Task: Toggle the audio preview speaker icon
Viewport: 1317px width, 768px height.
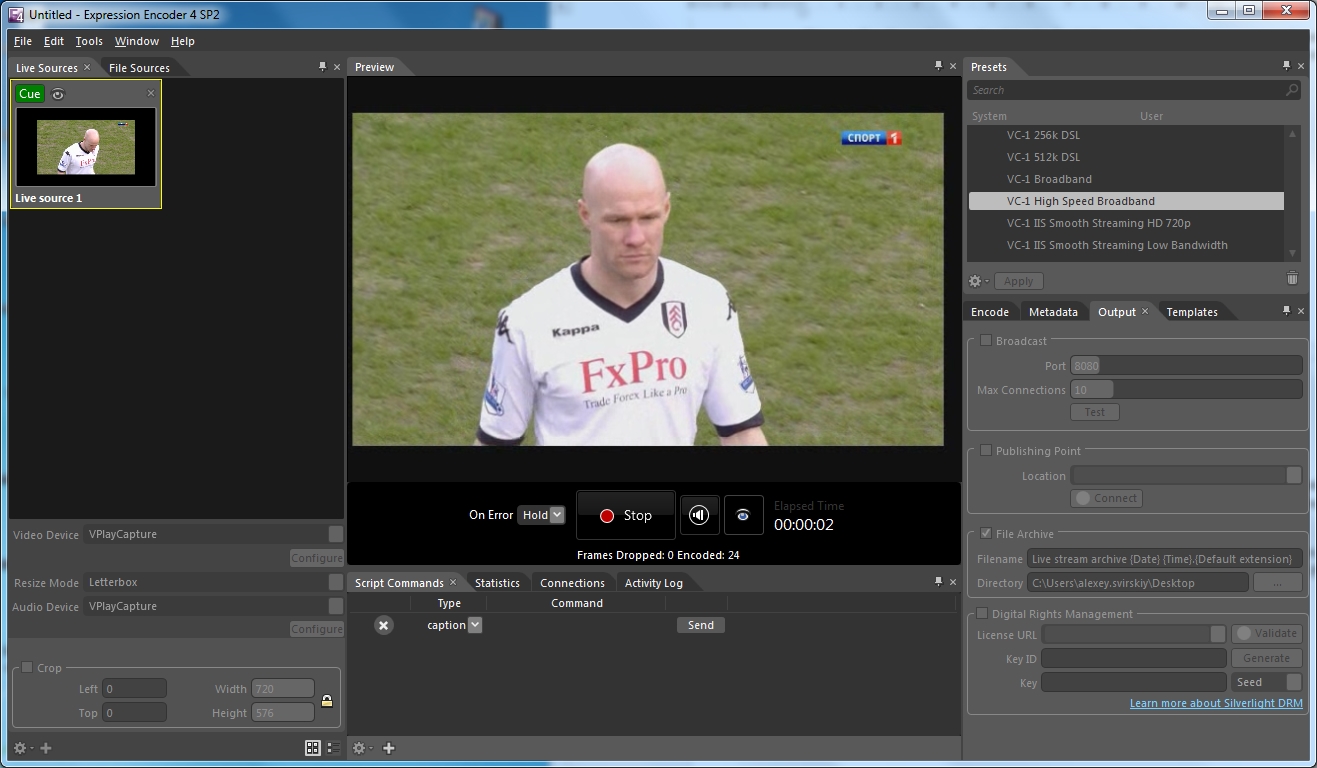Action: point(699,515)
